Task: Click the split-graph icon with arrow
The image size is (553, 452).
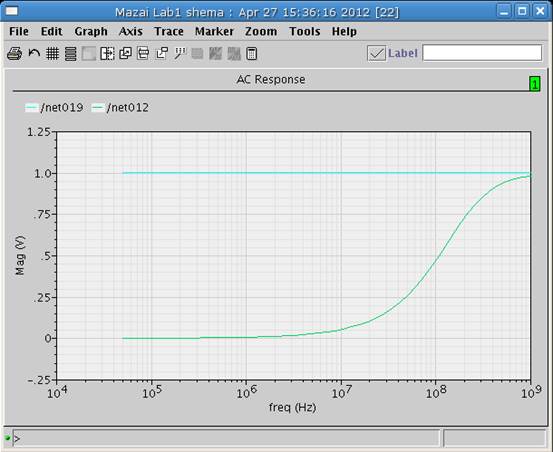Action: (107, 54)
